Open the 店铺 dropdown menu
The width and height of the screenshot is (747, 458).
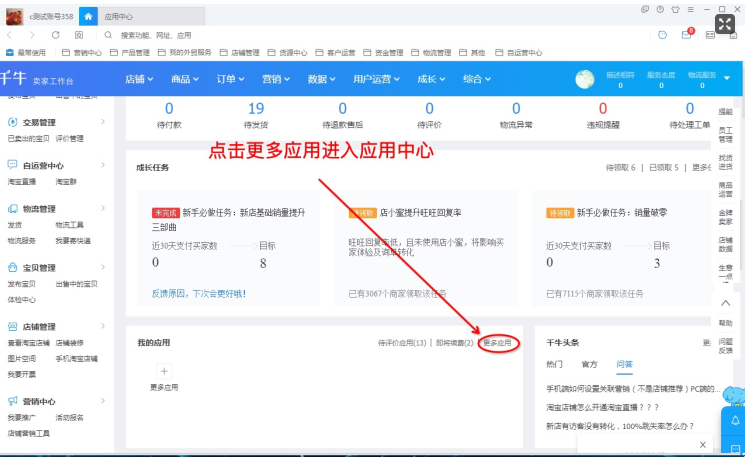139,79
